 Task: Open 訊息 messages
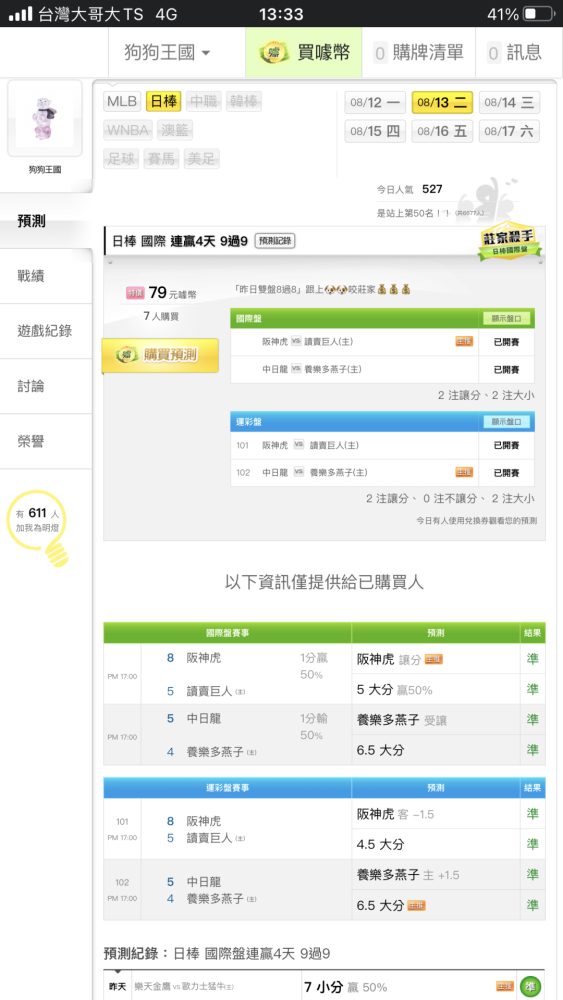pyautogui.click(x=515, y=52)
